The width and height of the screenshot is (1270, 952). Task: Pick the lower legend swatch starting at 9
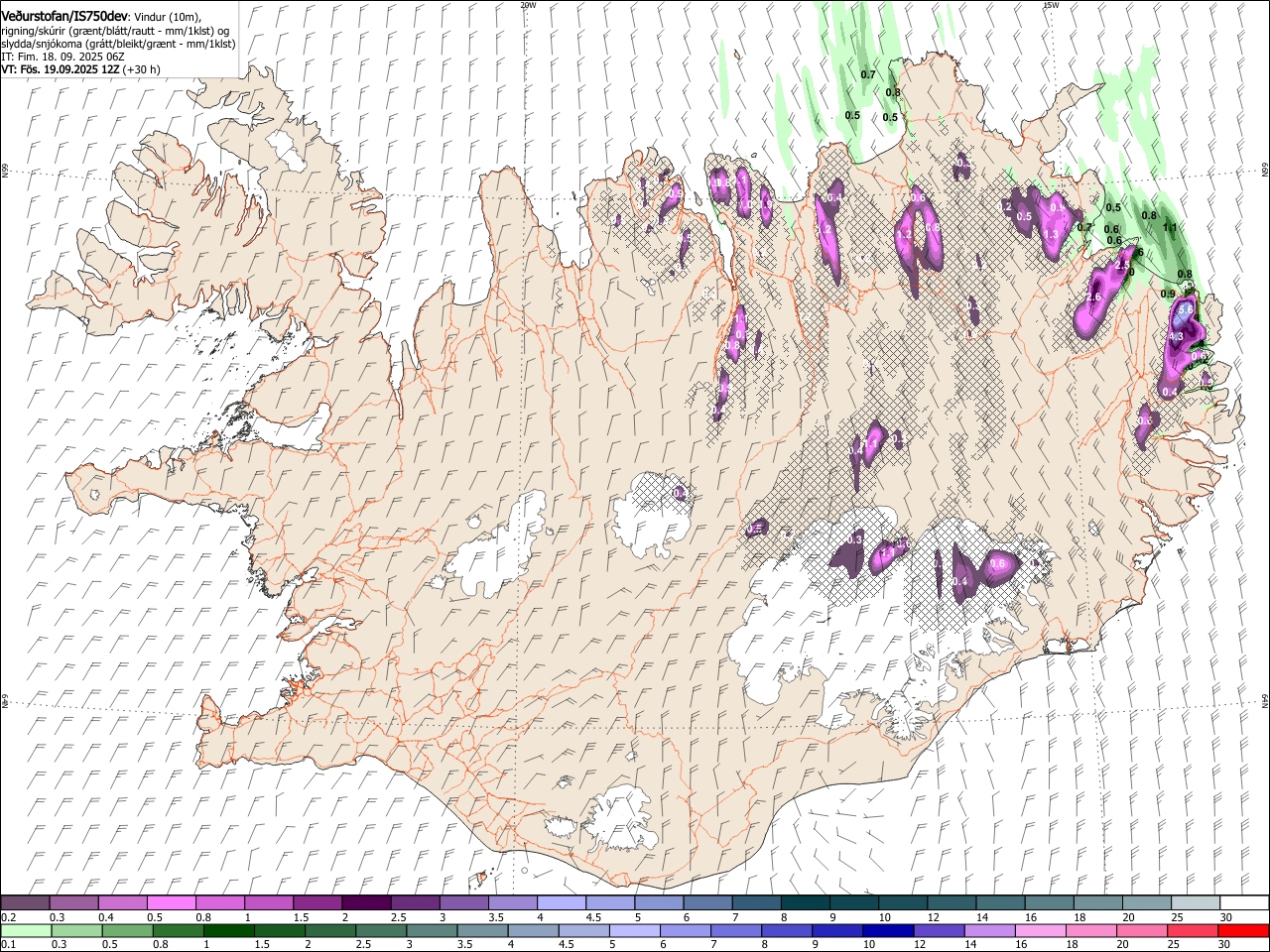click(837, 930)
